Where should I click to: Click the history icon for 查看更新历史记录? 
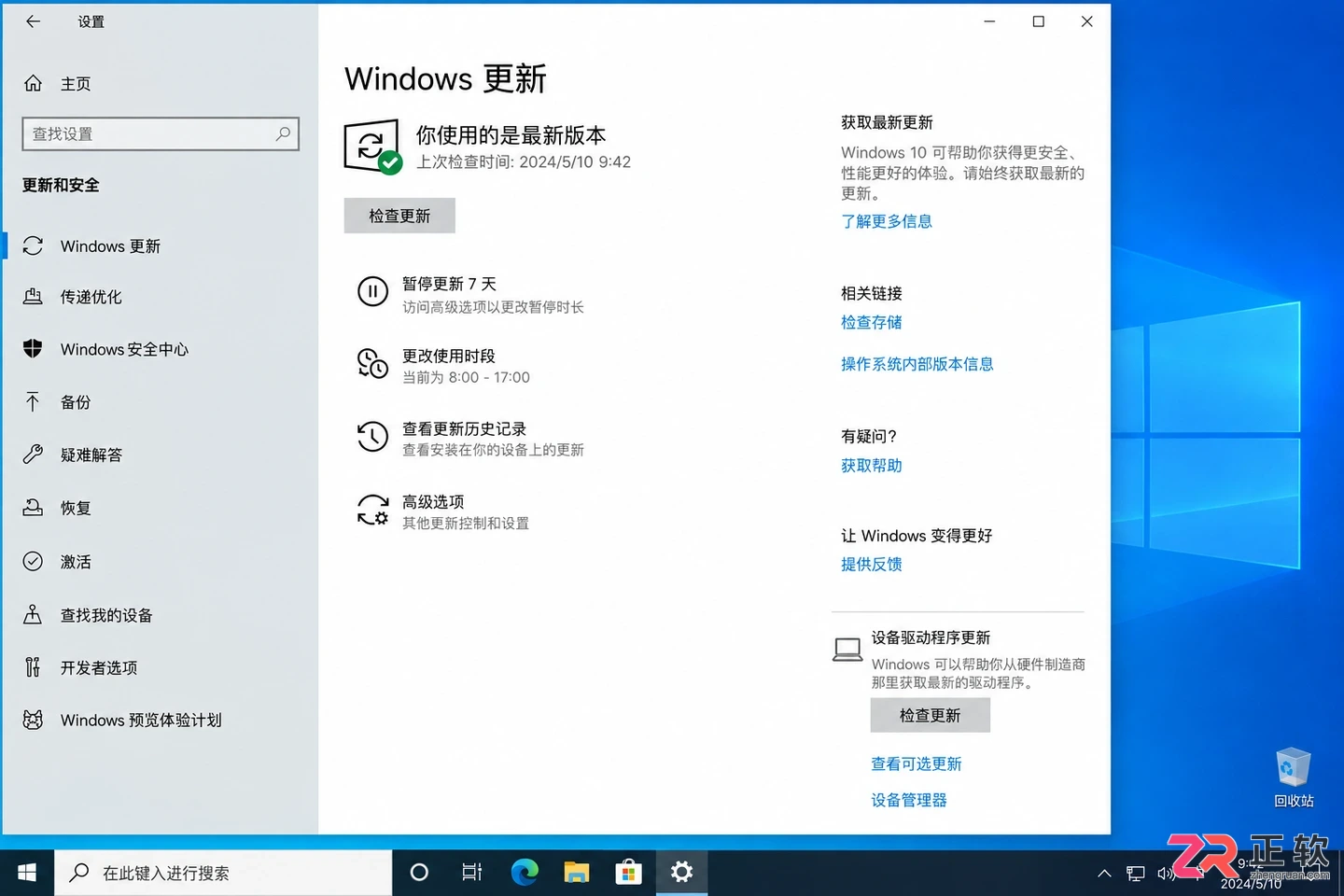point(372,436)
